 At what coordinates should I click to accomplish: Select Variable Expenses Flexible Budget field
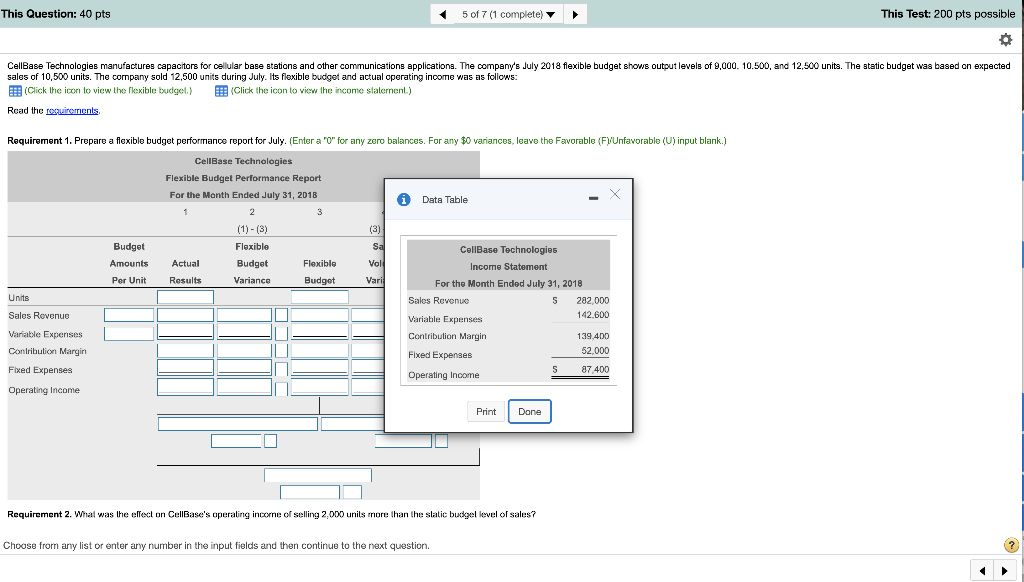[320, 332]
